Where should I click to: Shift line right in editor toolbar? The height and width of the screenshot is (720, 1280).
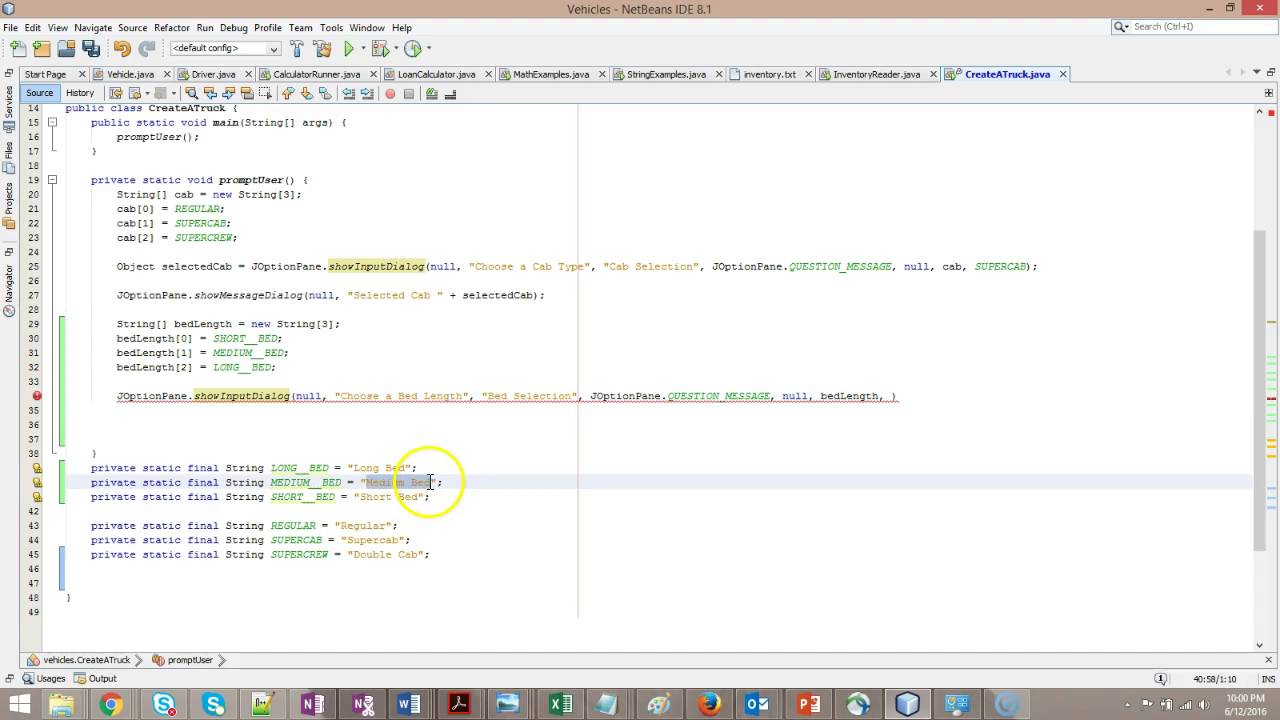point(367,93)
